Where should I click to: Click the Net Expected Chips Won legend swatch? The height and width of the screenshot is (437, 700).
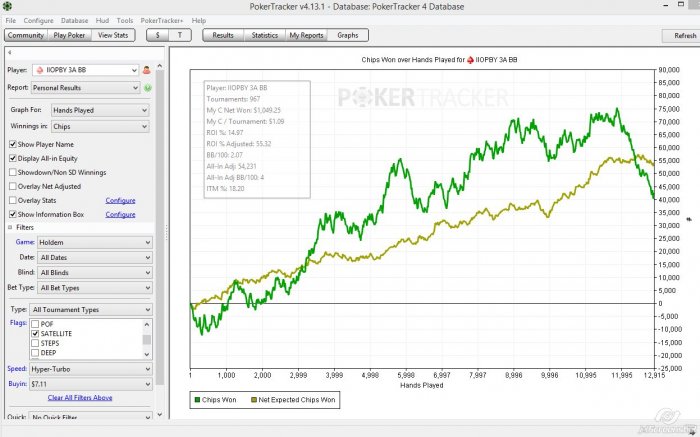click(254, 400)
